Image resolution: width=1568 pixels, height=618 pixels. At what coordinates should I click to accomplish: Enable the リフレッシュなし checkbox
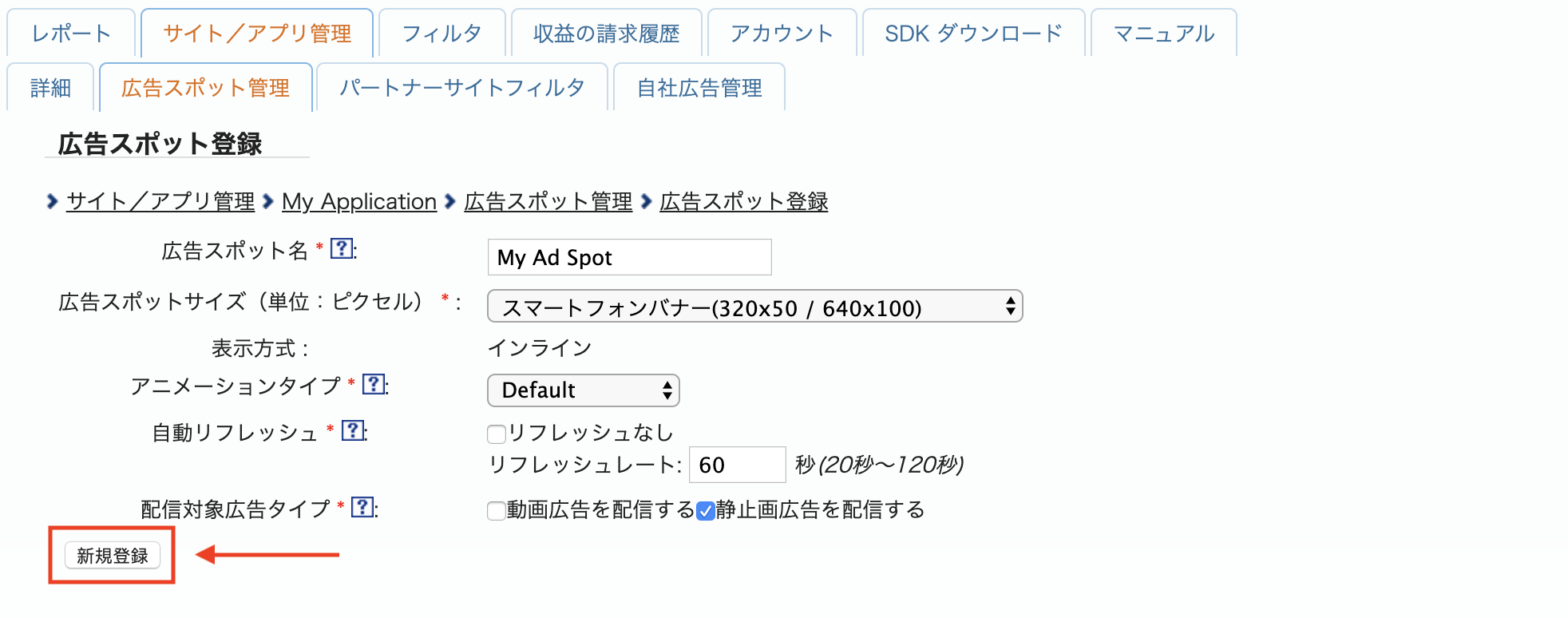pyautogui.click(x=495, y=433)
